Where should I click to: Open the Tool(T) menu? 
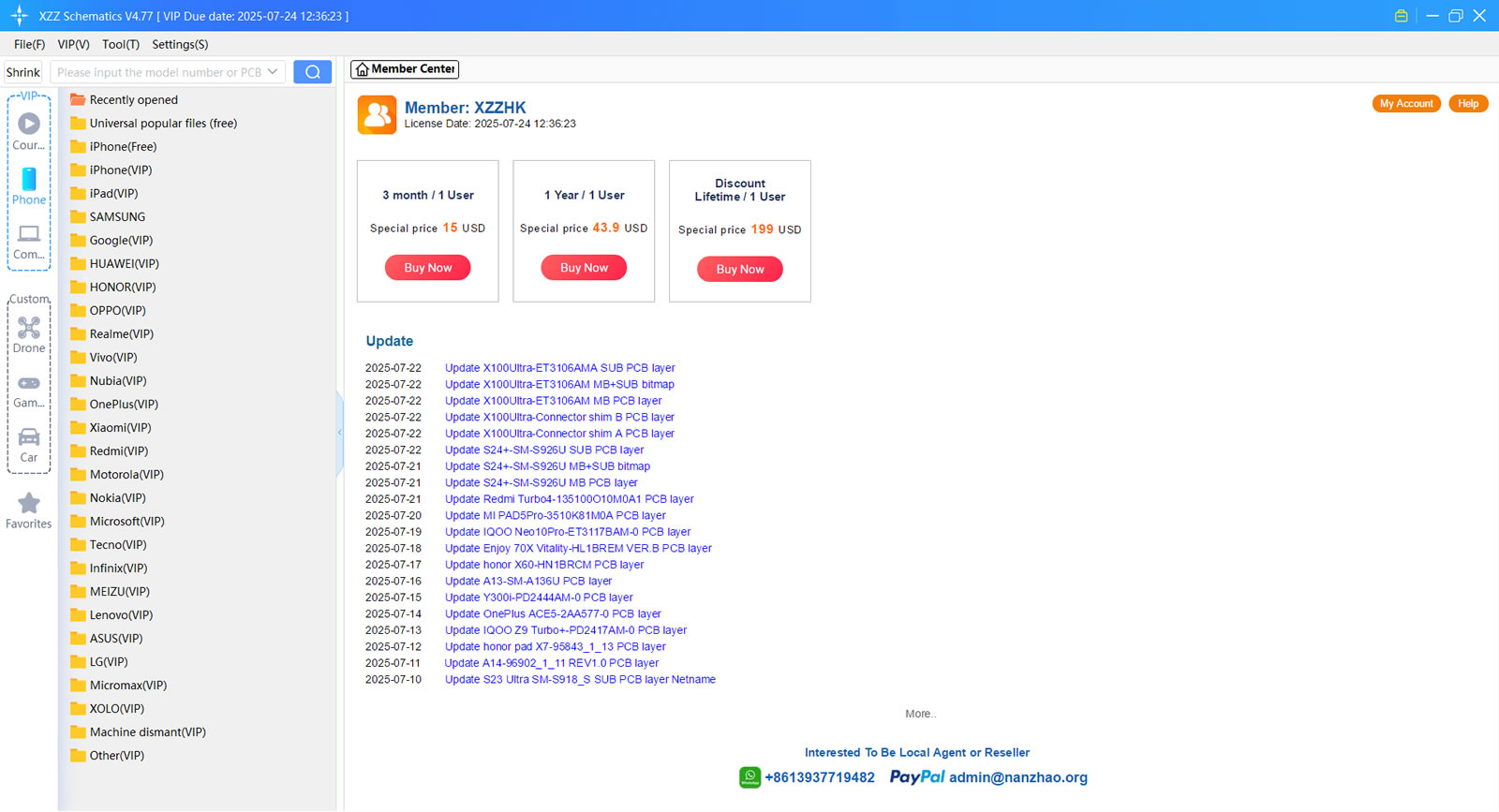point(121,44)
